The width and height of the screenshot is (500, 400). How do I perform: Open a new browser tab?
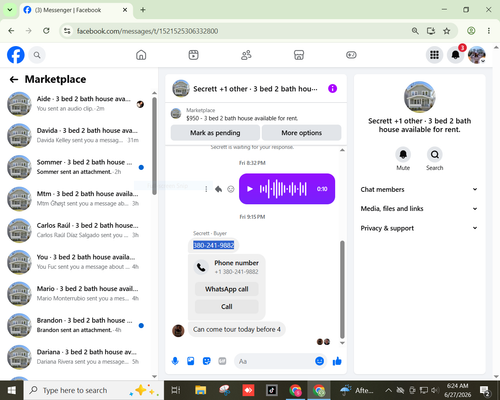[143, 10]
